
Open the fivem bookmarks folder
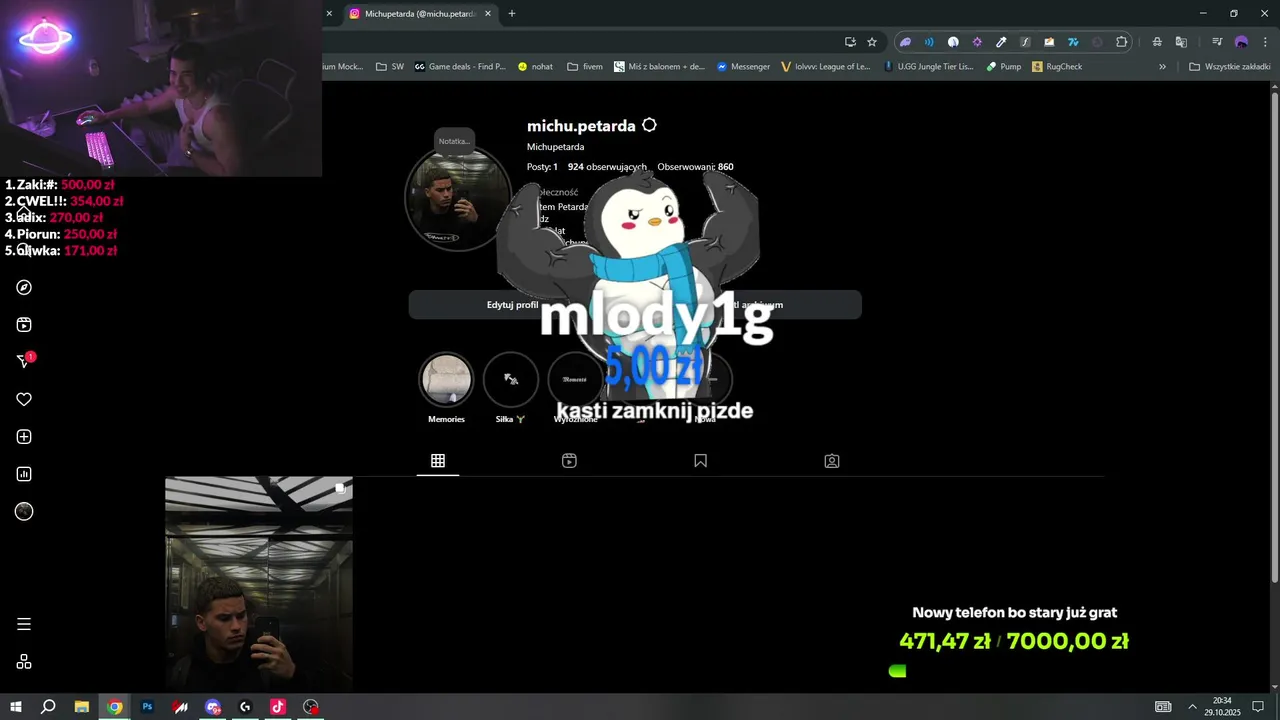pyautogui.click(x=585, y=67)
